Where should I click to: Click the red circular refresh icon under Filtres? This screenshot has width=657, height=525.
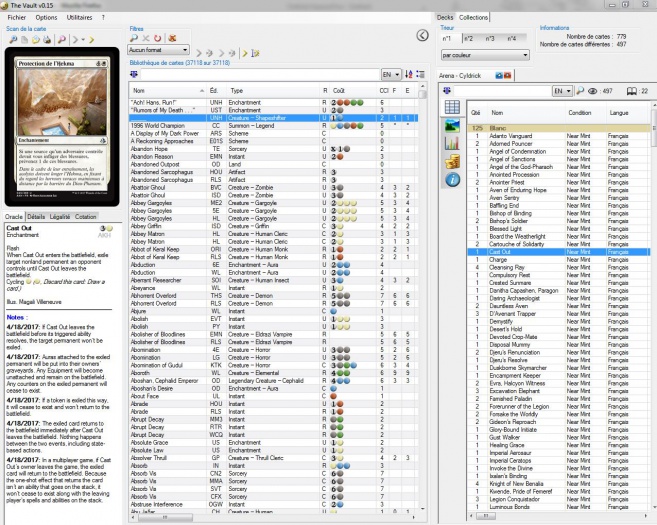(x=158, y=38)
